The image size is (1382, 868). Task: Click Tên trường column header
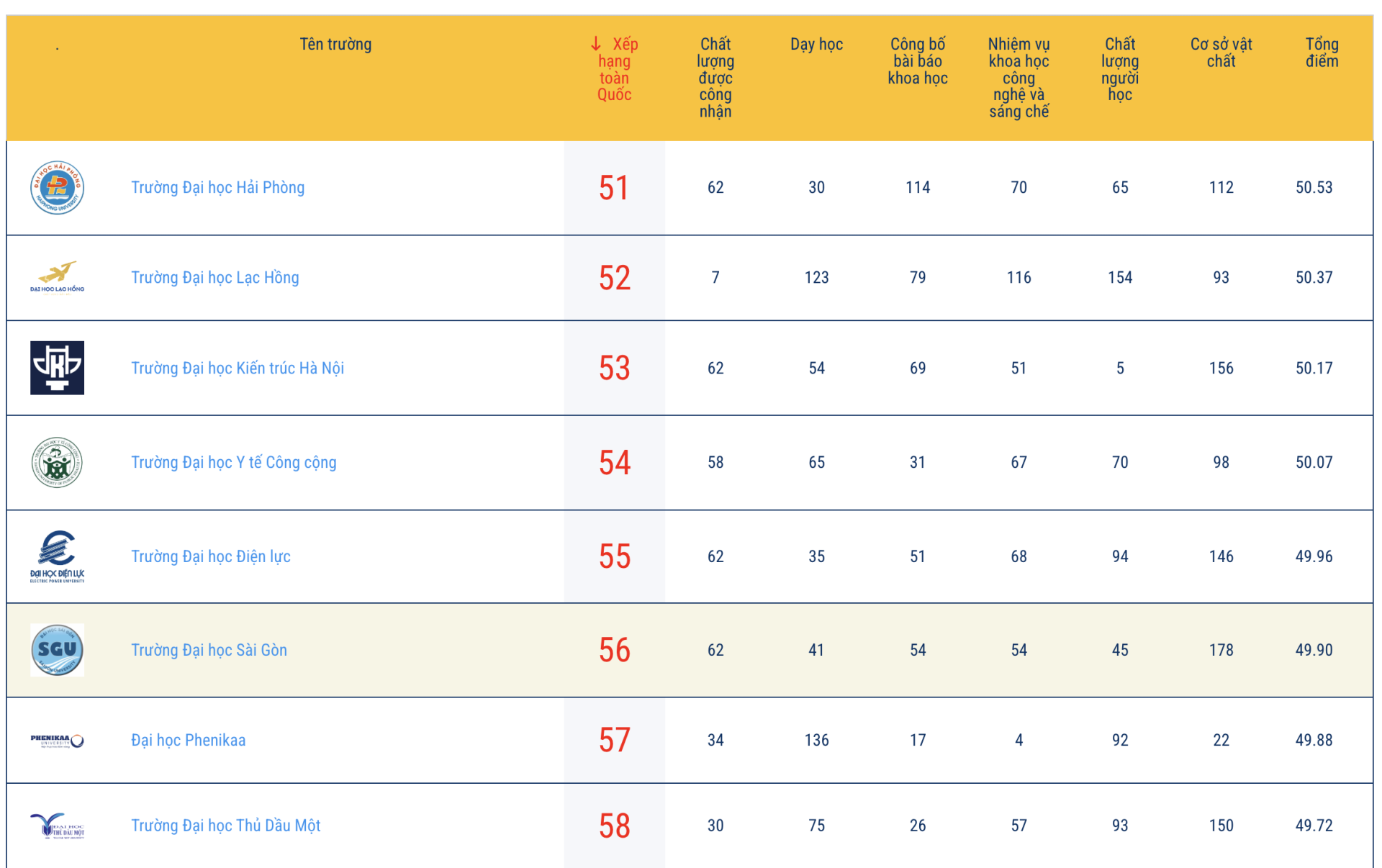pos(335,45)
